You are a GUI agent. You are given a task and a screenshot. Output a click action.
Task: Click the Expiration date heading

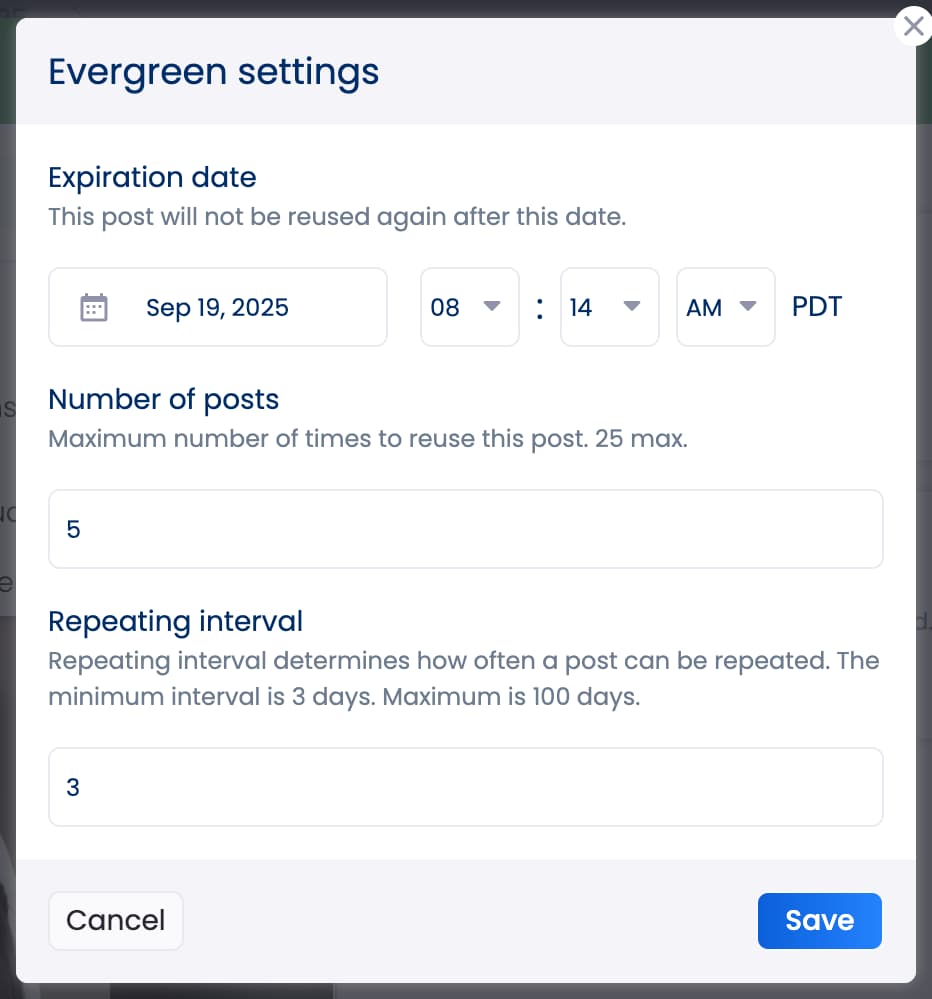point(152,177)
